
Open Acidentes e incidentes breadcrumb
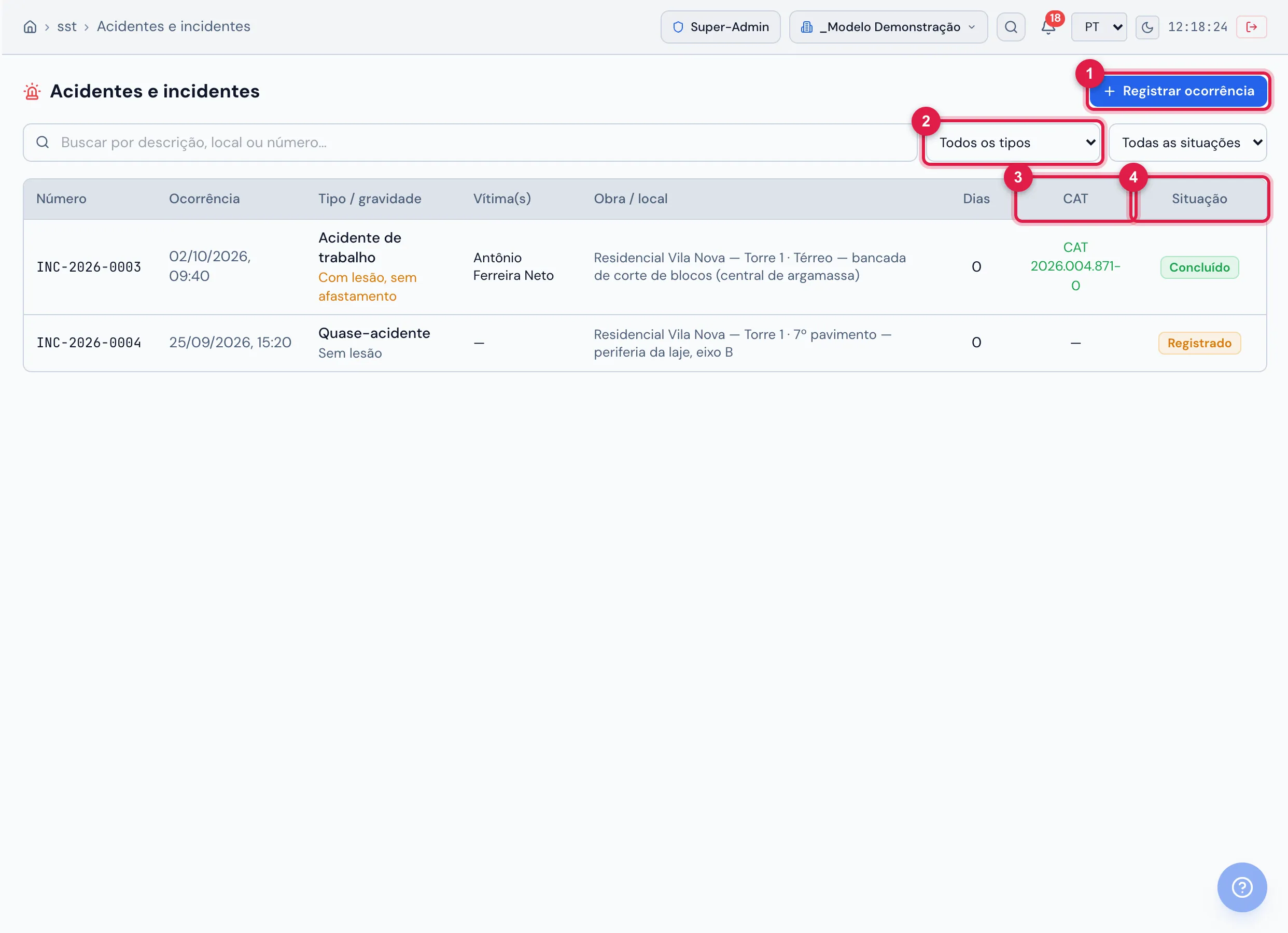tap(173, 26)
